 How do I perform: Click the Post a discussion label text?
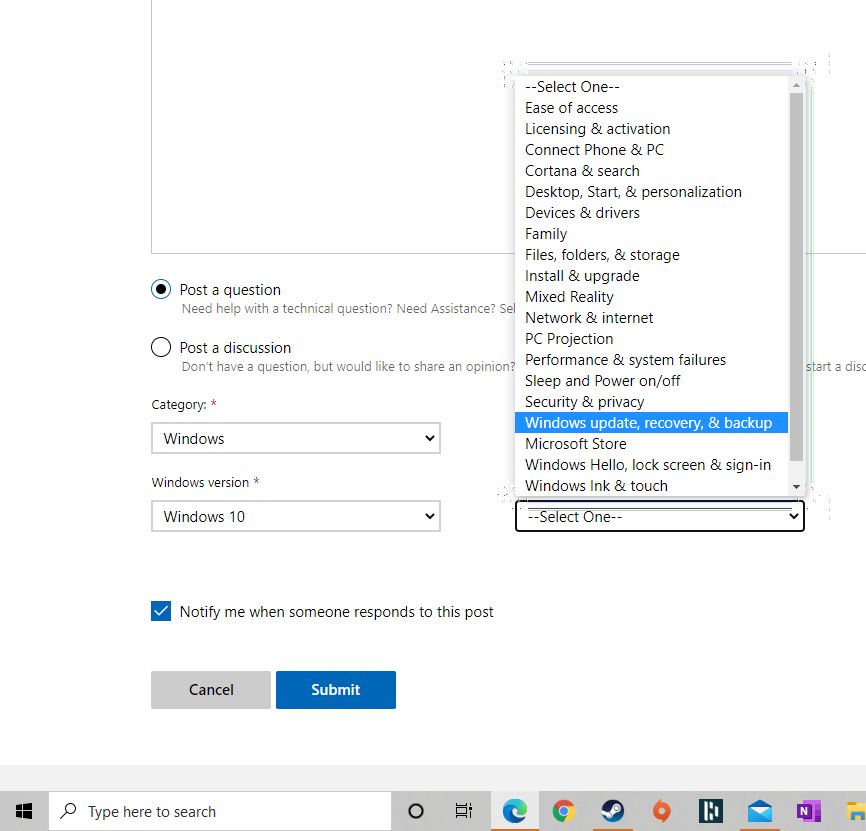click(x=235, y=348)
